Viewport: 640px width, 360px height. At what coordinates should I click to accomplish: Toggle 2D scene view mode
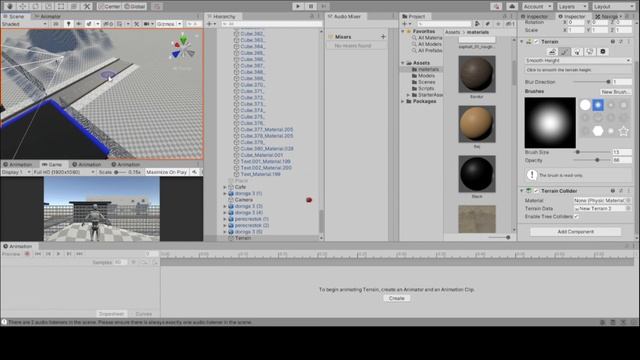tap(56, 24)
